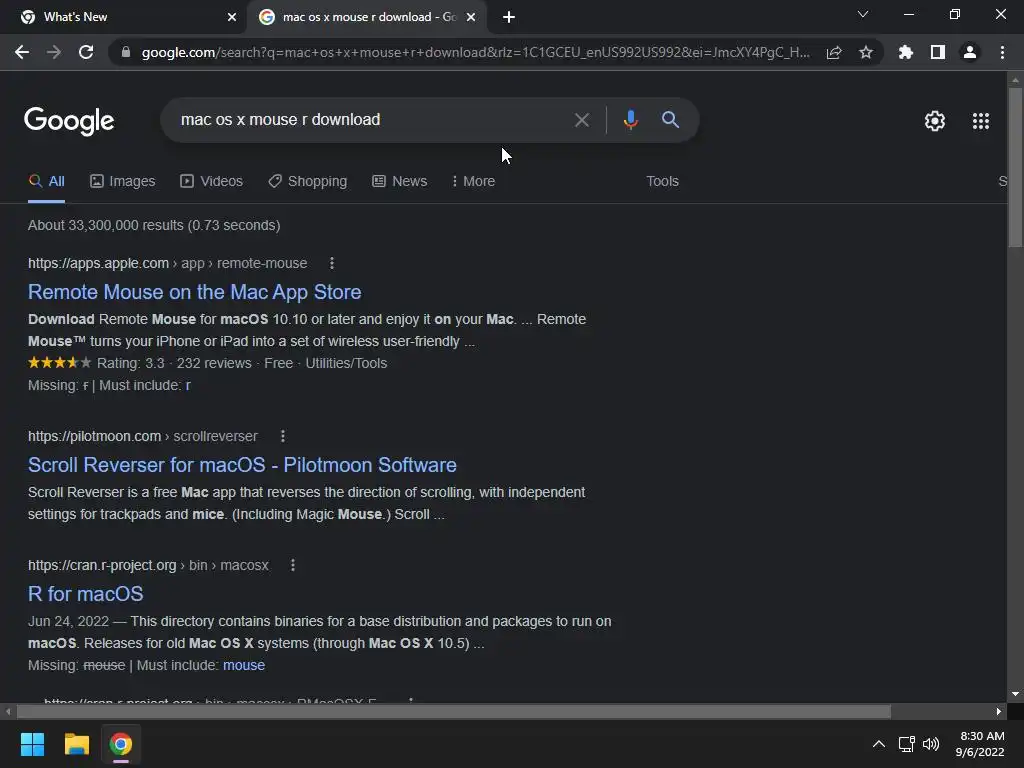1024x768 pixels.
Task: Switch to News results
Action: click(x=400, y=182)
